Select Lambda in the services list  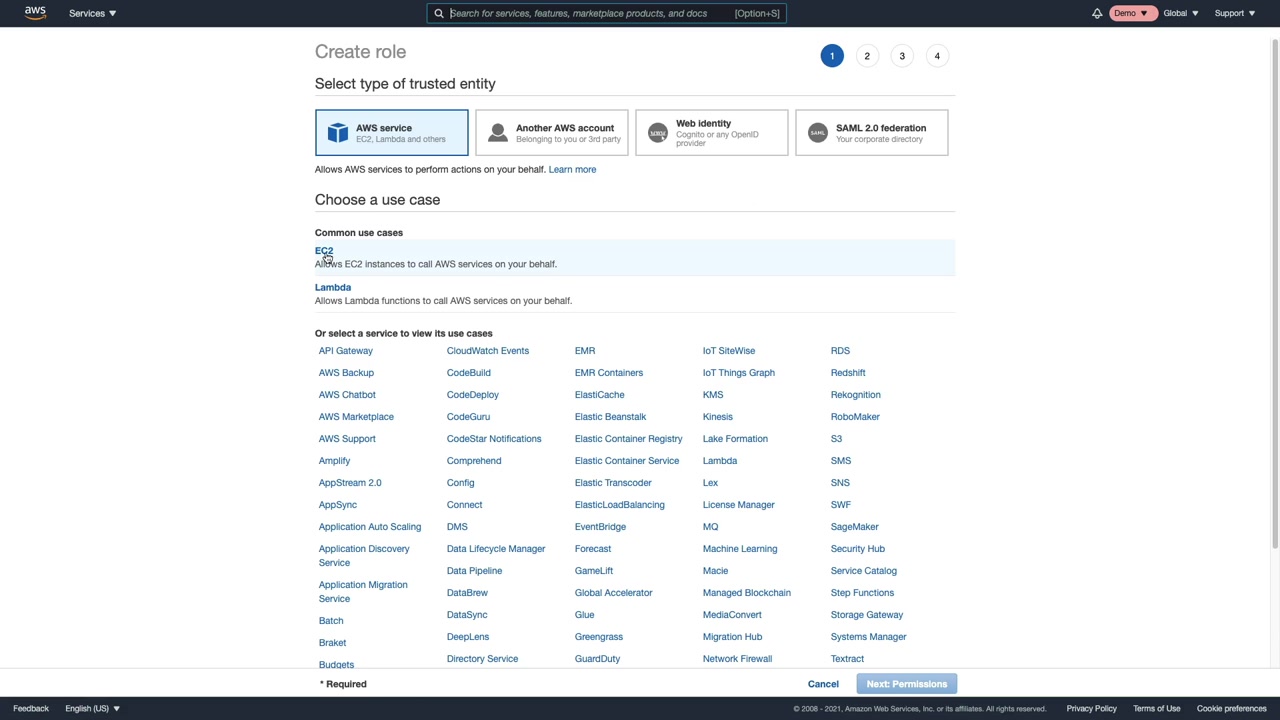pos(720,461)
